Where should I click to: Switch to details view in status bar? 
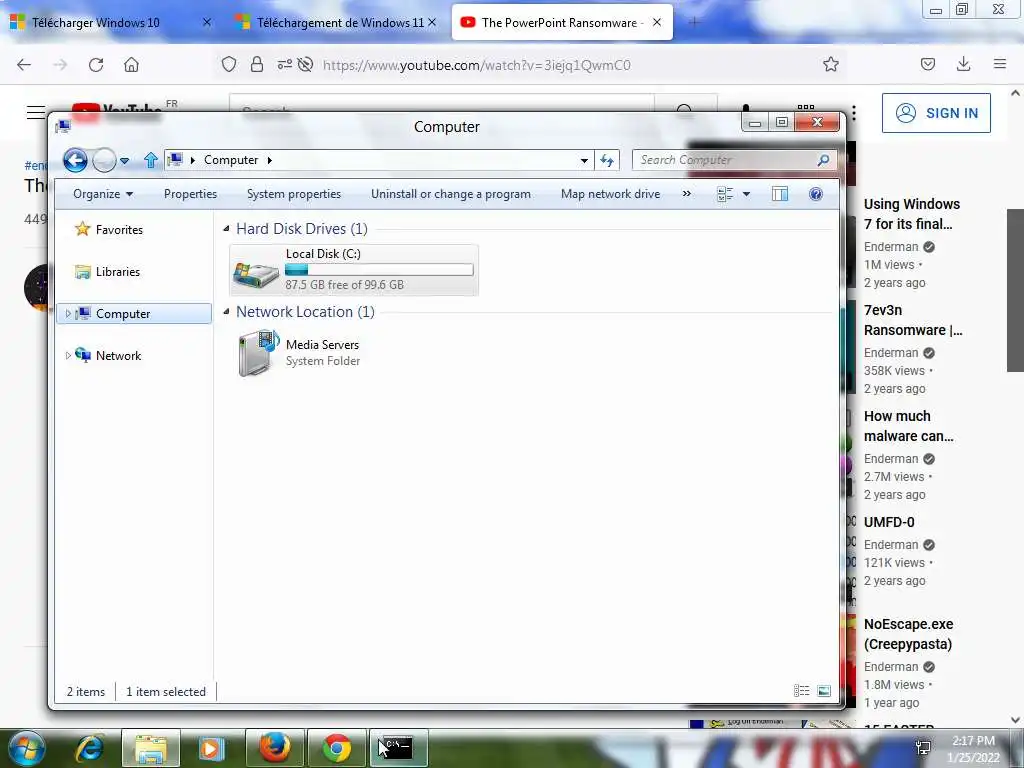pos(801,691)
